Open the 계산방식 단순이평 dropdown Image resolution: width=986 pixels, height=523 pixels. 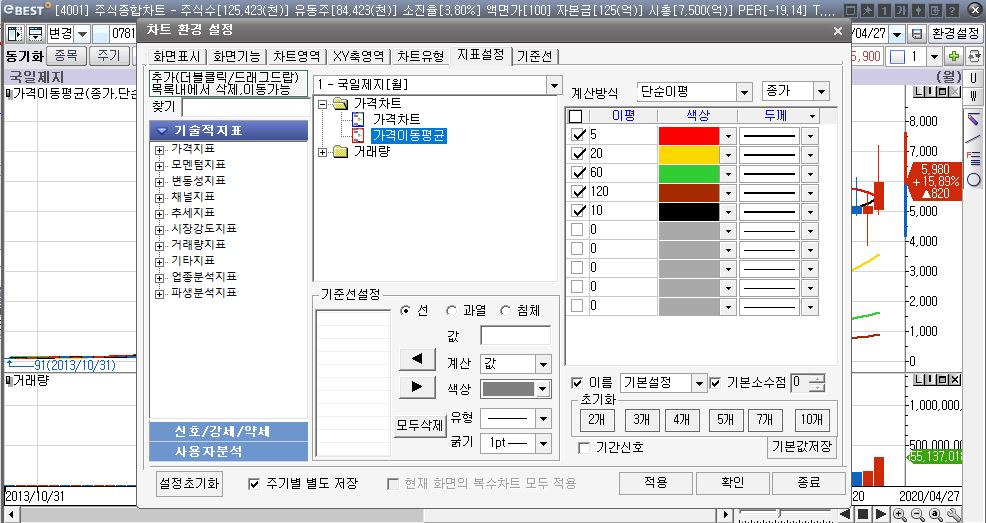pos(745,92)
